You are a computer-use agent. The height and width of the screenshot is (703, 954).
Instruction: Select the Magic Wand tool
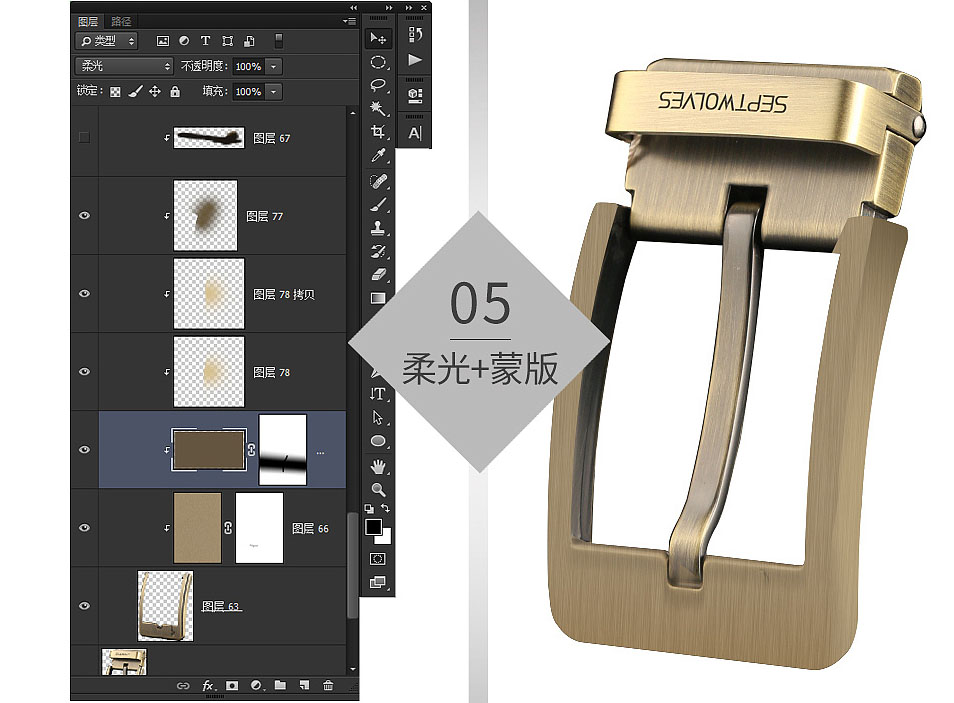[x=378, y=108]
